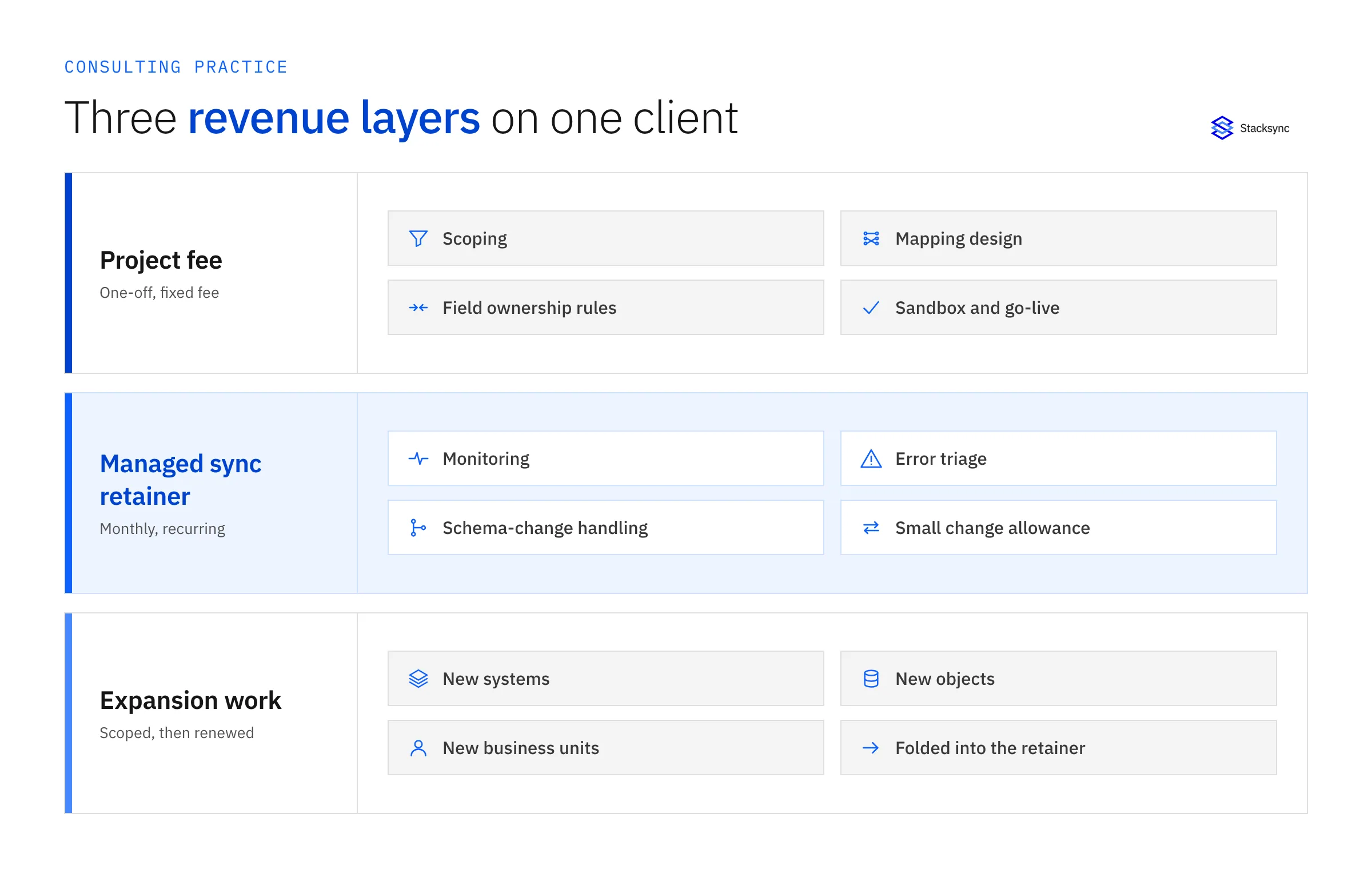Click the 'Expansion work' heading
Viewport: 1372px width, 869px height.
(x=190, y=700)
